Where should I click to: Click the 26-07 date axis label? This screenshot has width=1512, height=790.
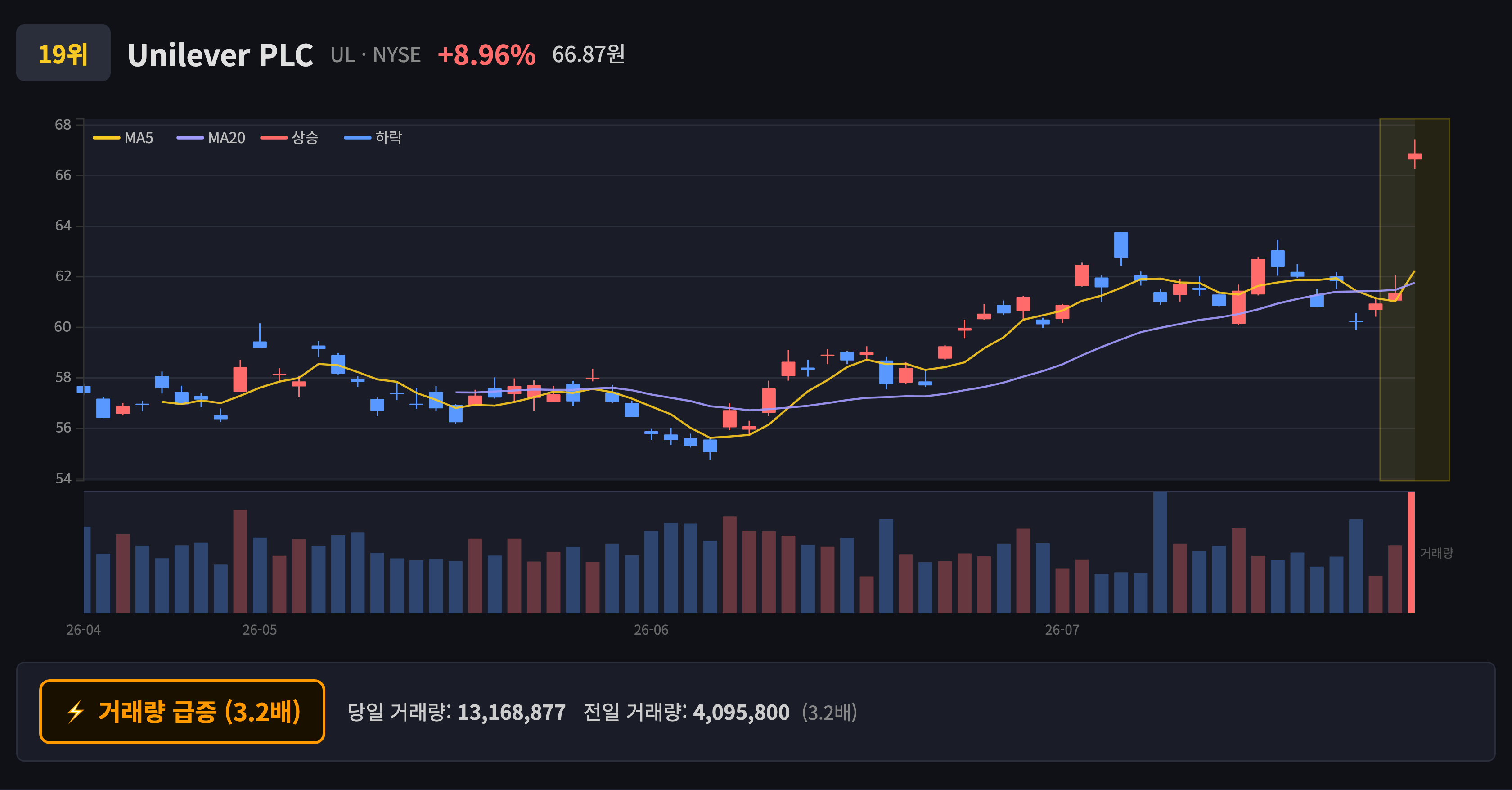(x=1062, y=630)
